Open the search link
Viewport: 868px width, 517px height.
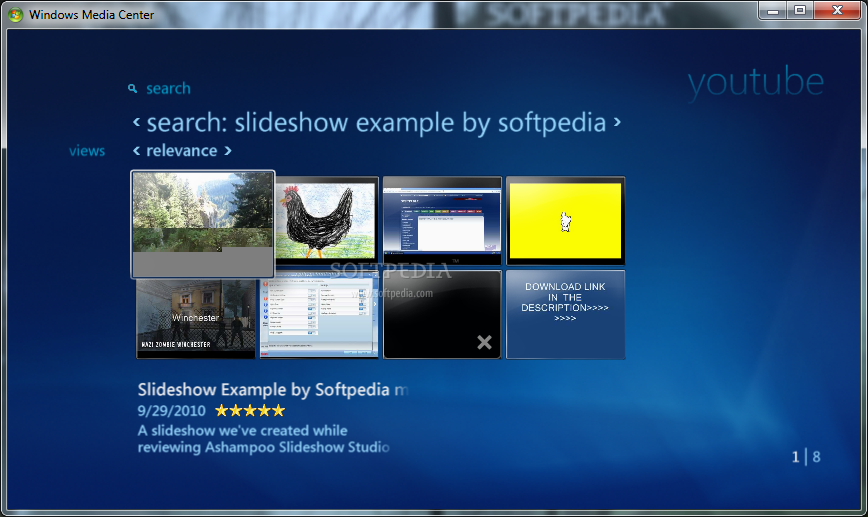pyautogui.click(x=168, y=89)
